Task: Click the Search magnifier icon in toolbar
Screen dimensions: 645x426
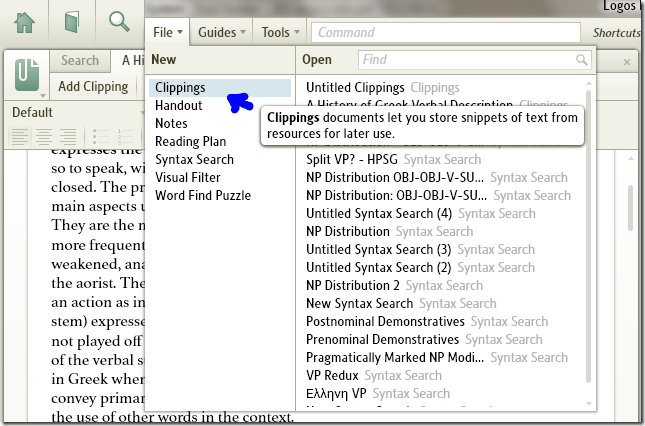Action: [120, 21]
